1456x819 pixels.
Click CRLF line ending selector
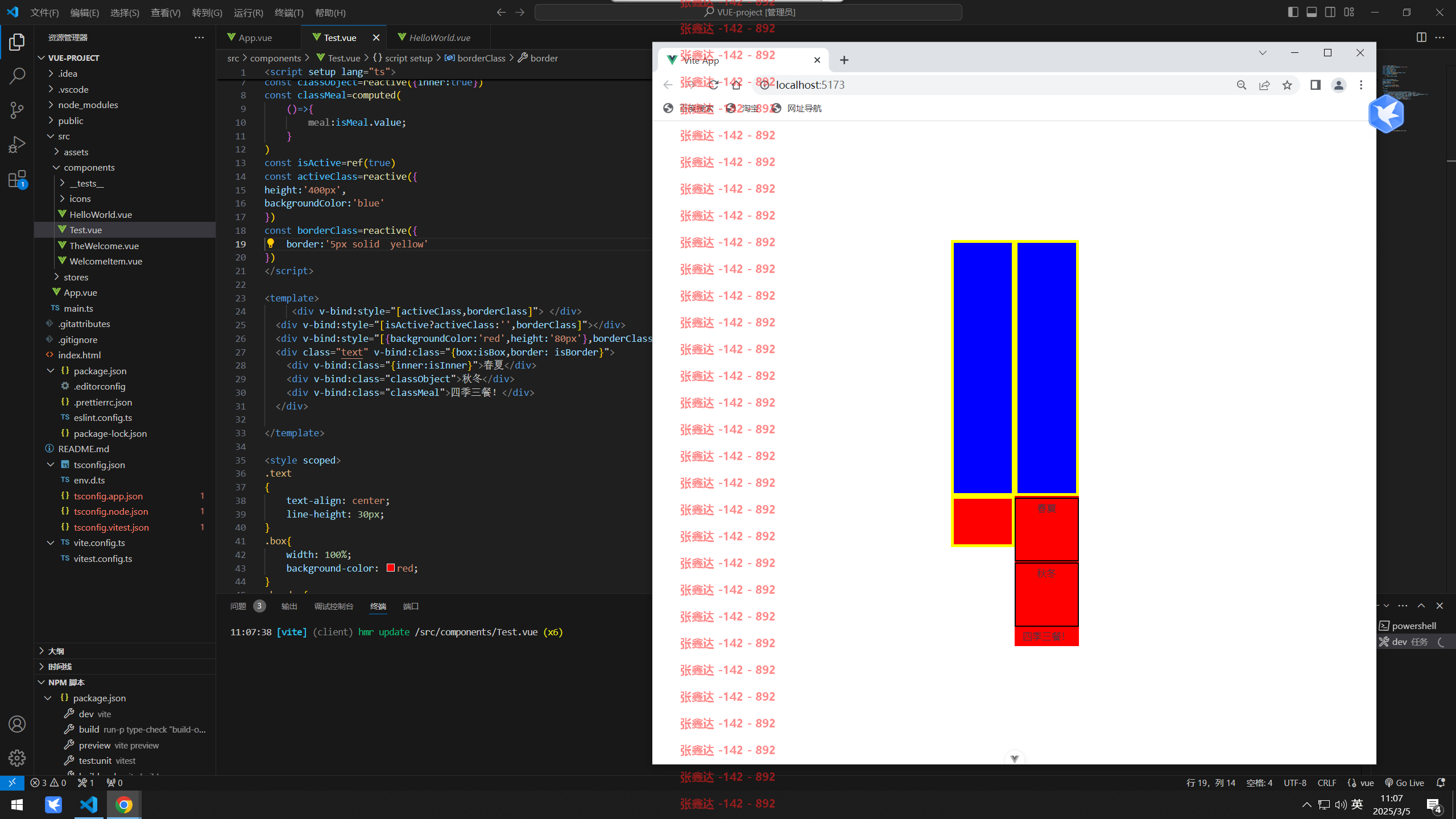tap(1326, 783)
